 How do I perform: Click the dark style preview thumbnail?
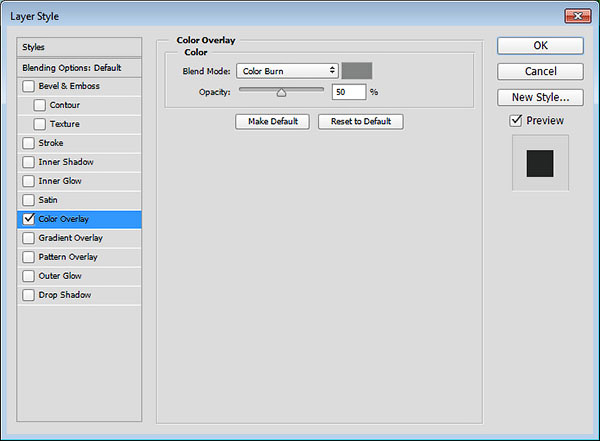[540, 163]
